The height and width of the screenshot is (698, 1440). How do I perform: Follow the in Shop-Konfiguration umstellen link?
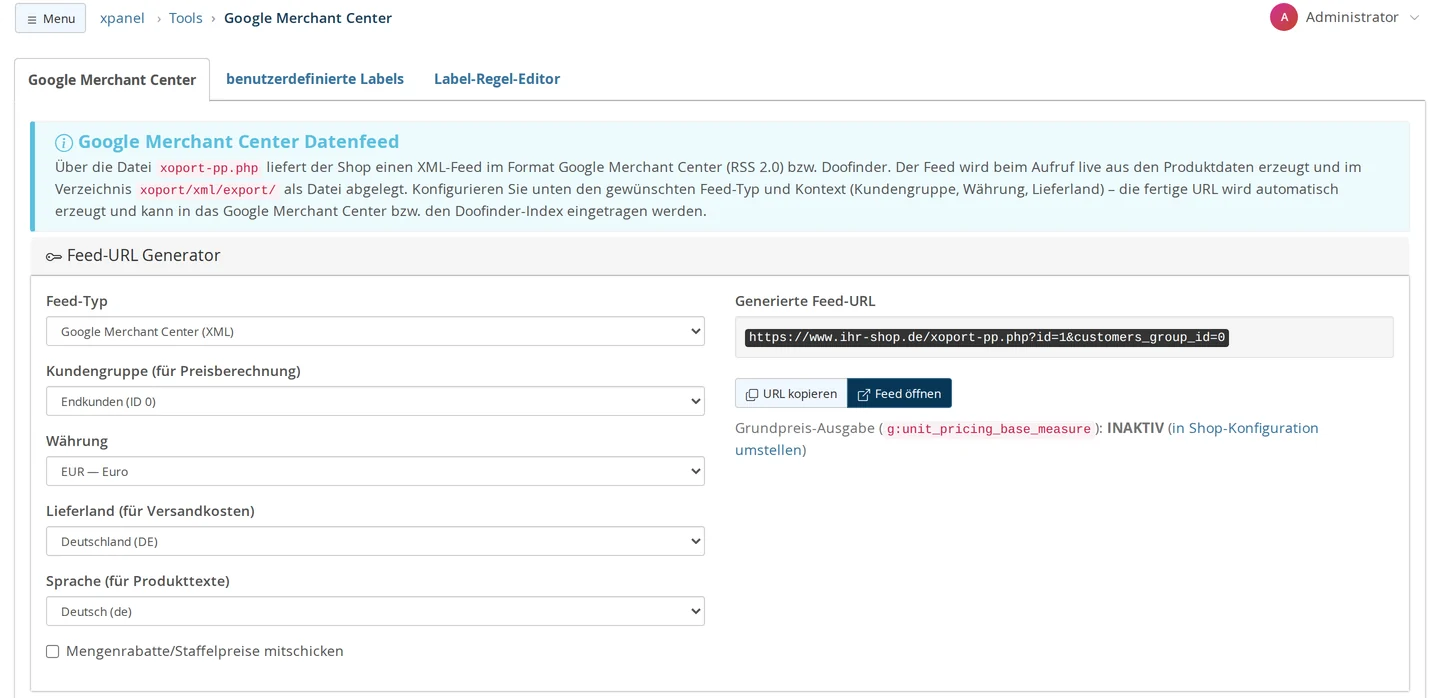point(1027,439)
